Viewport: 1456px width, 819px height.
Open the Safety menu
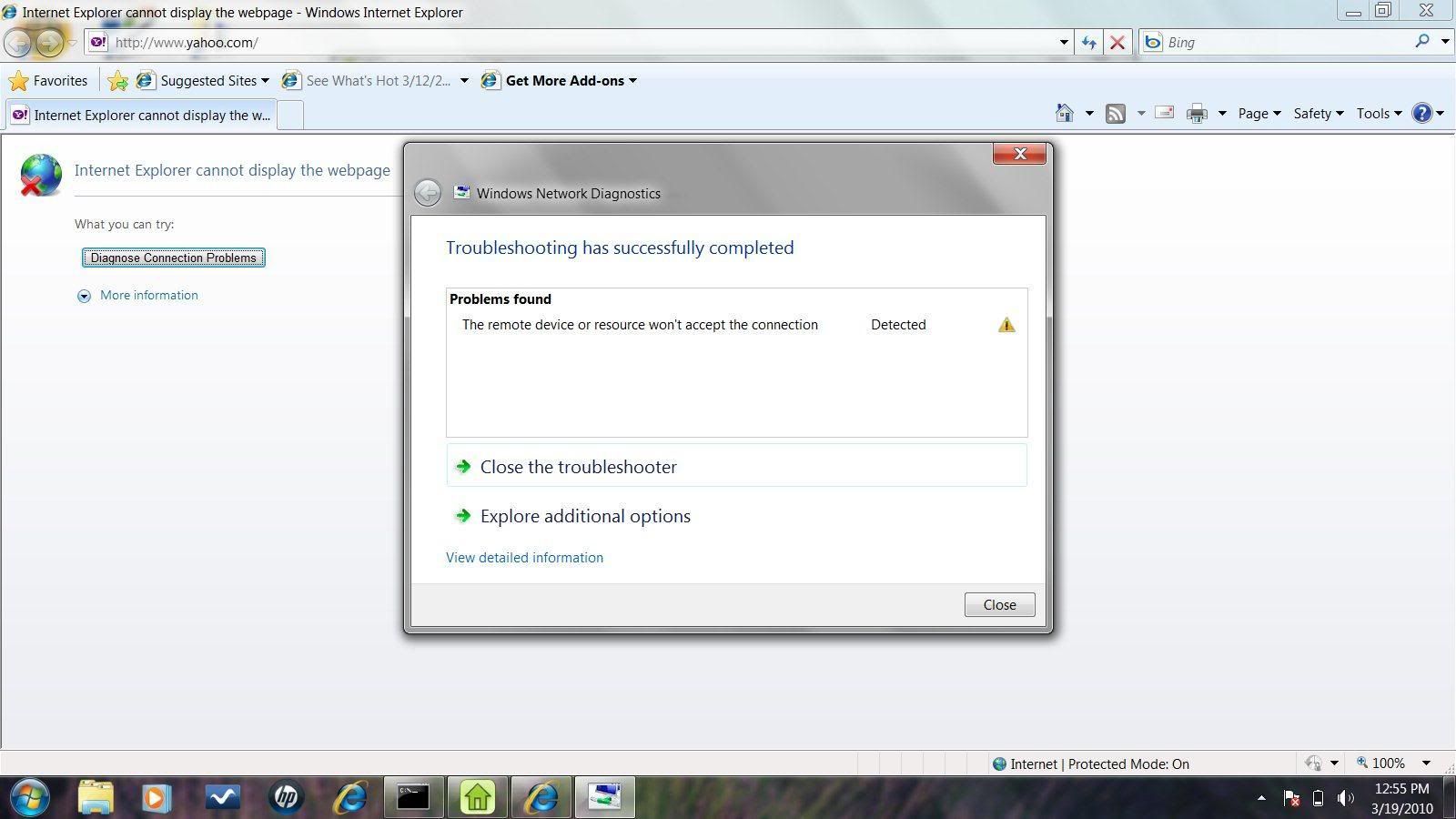pyautogui.click(x=1319, y=113)
